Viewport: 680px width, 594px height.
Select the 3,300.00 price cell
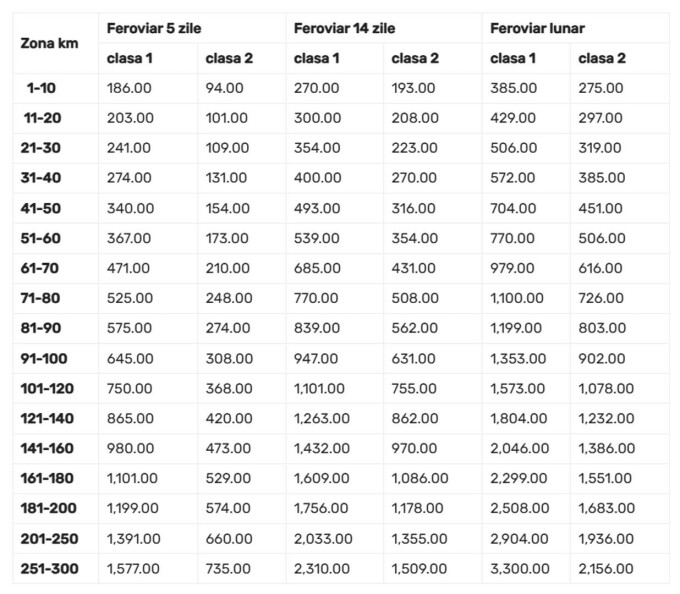pyautogui.click(x=519, y=569)
